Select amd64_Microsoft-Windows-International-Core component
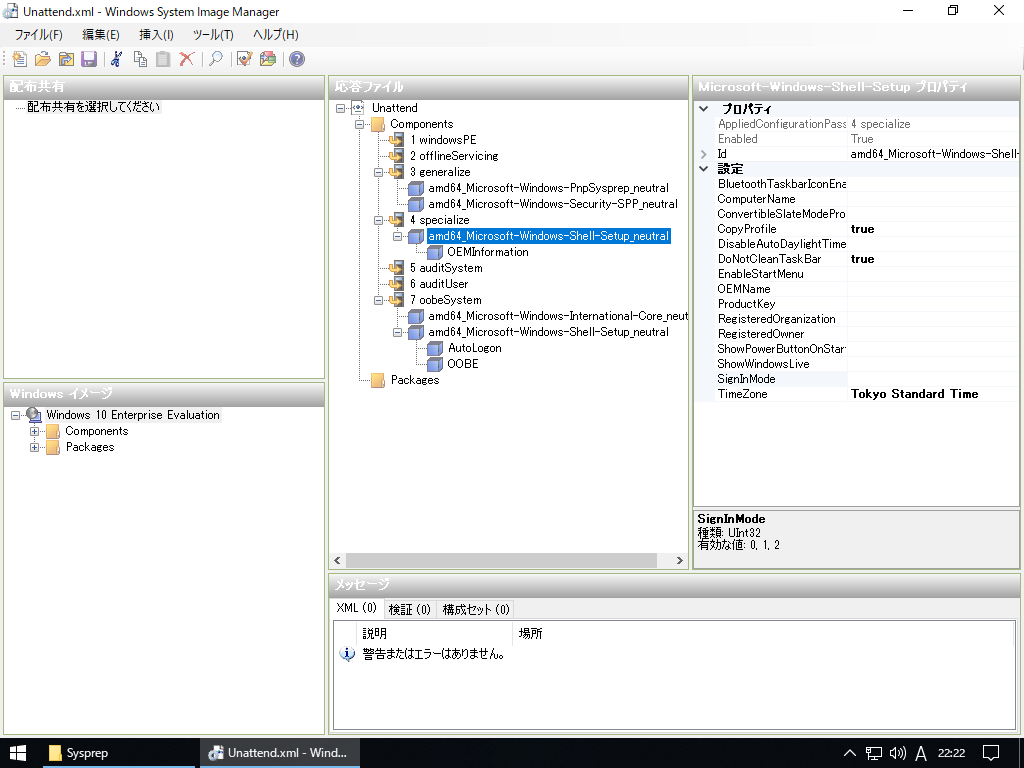Viewport: 1024px width, 768px height. pos(558,316)
